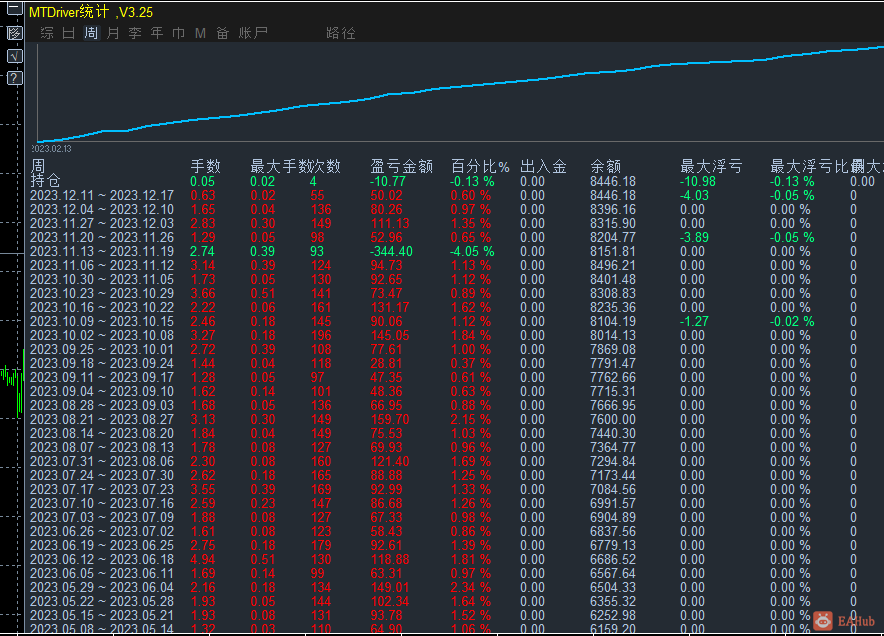The image size is (884, 636).
Task: Switch to the 综 summary tab
Action: (x=47, y=33)
